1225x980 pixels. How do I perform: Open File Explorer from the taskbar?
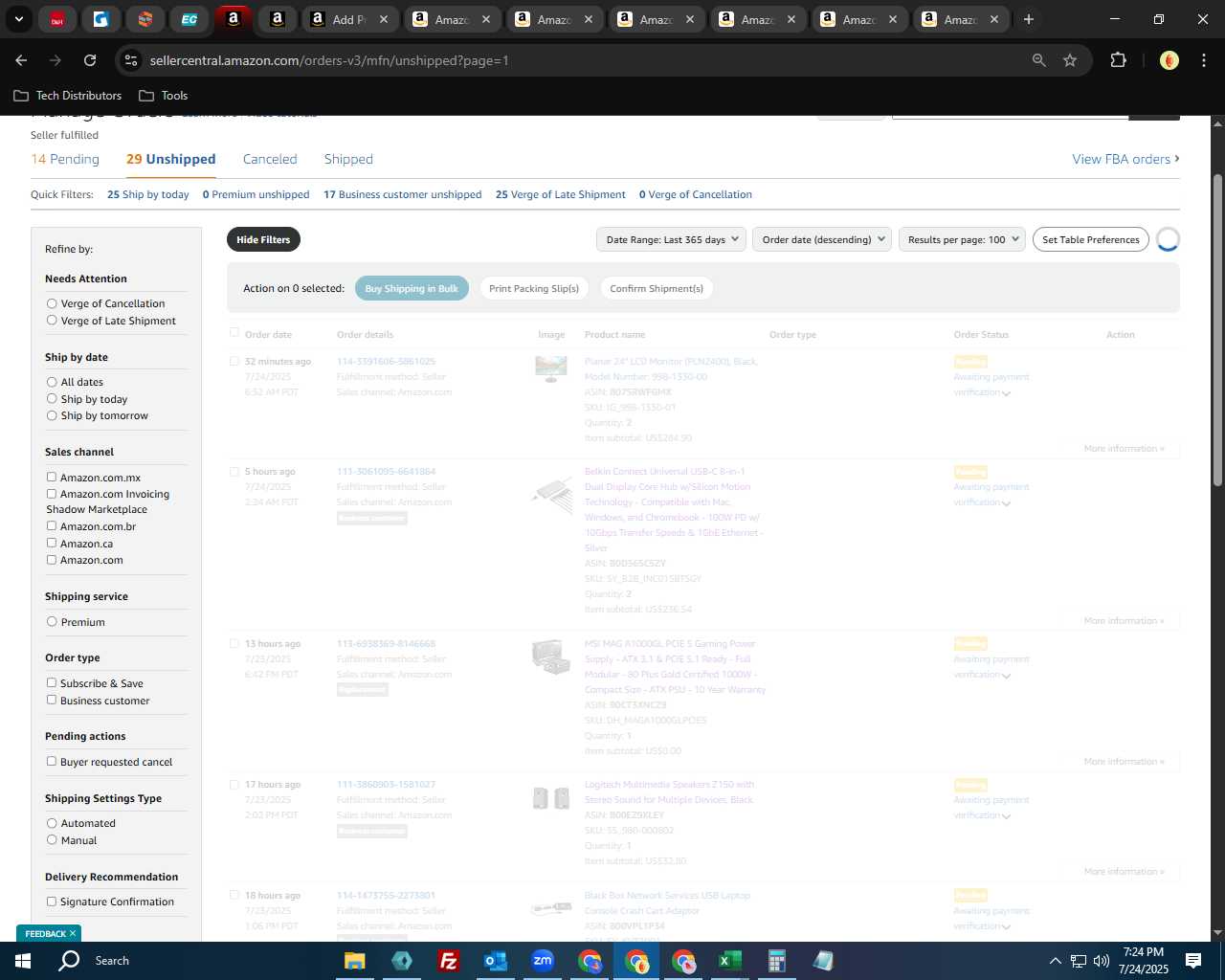coord(355,961)
